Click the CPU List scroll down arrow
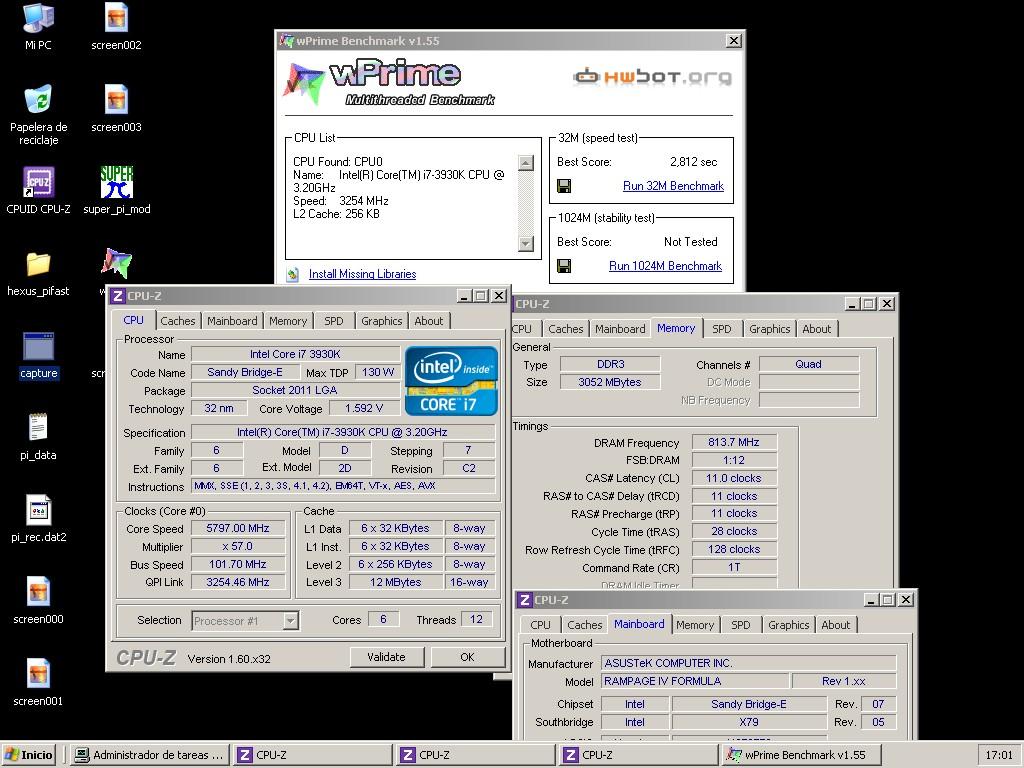Image resolution: width=1024 pixels, height=768 pixels. [526, 244]
